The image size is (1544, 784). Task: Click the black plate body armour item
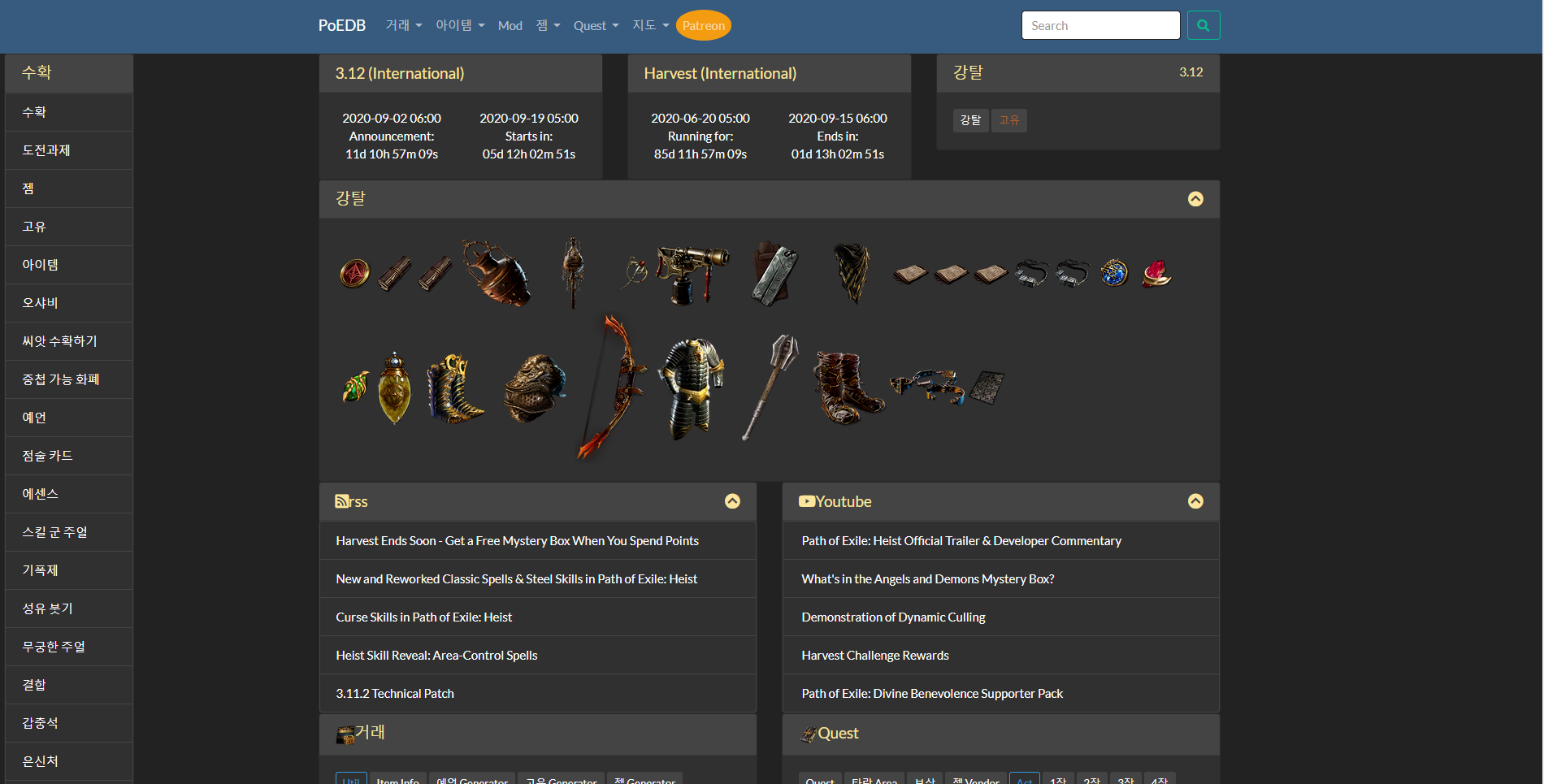[692, 388]
